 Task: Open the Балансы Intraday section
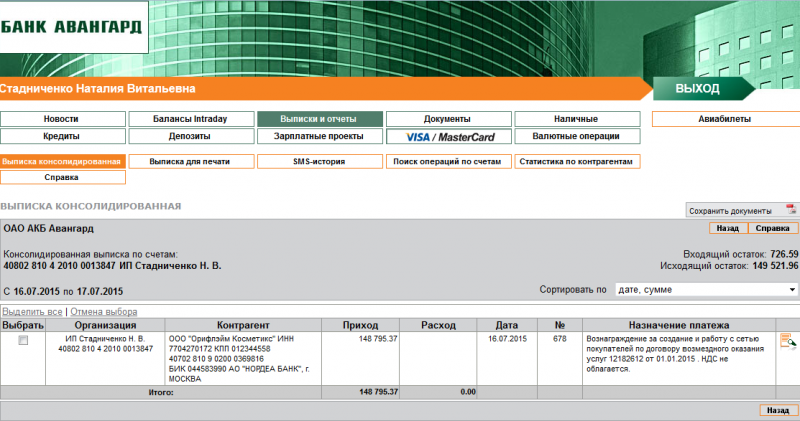(191, 119)
